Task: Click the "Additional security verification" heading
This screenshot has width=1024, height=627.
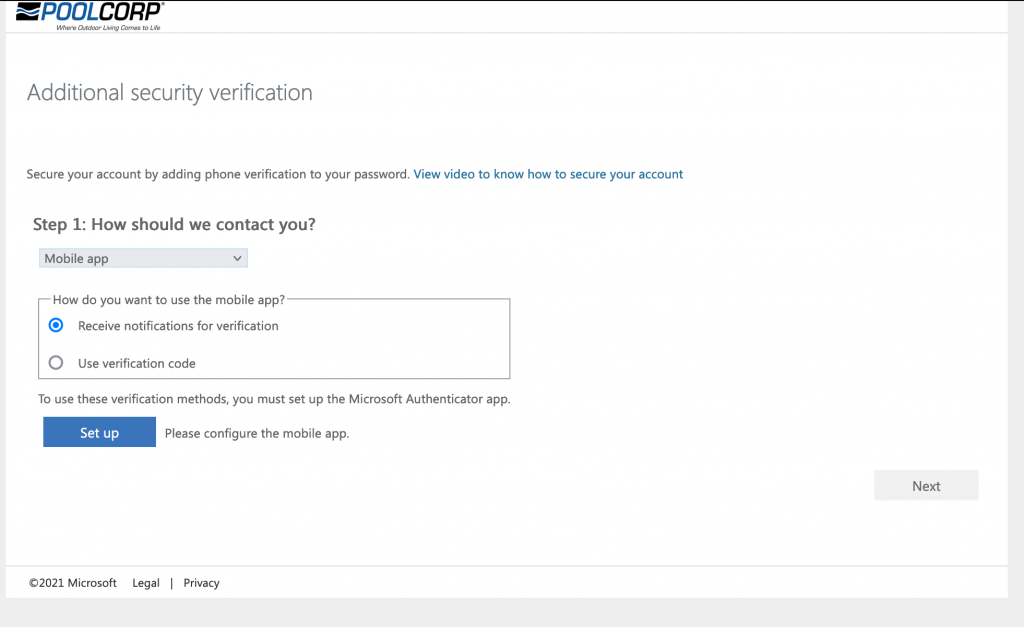Action: [170, 93]
